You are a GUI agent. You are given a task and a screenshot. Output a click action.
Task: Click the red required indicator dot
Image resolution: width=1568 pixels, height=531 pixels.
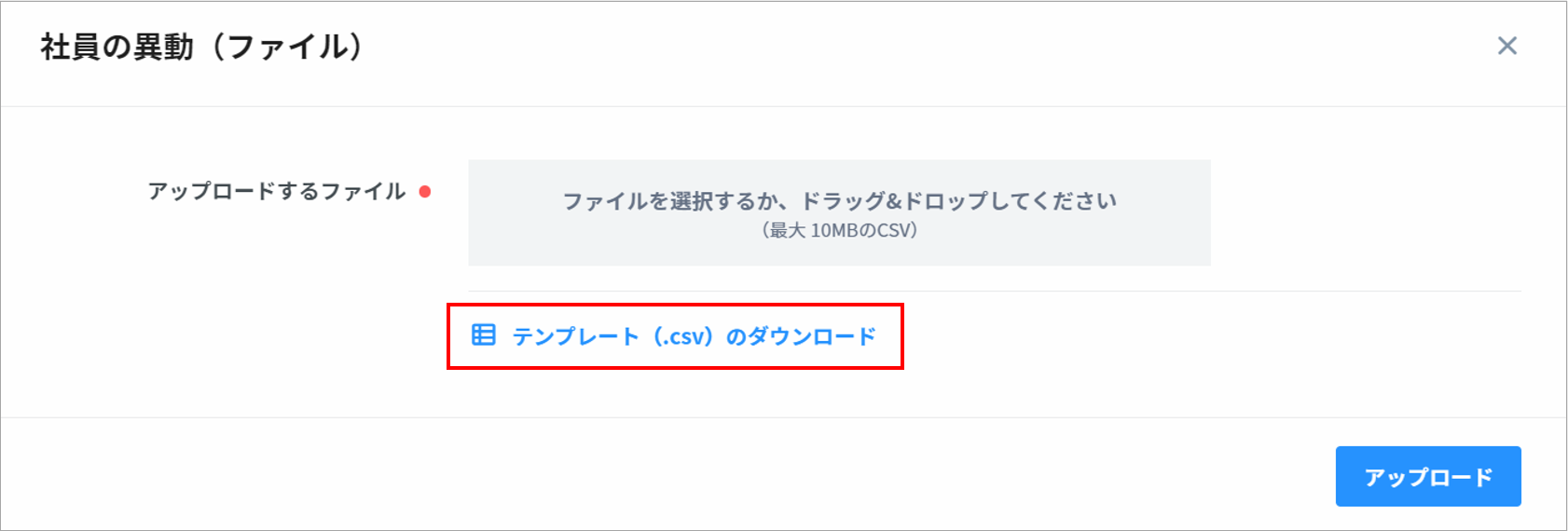425,192
